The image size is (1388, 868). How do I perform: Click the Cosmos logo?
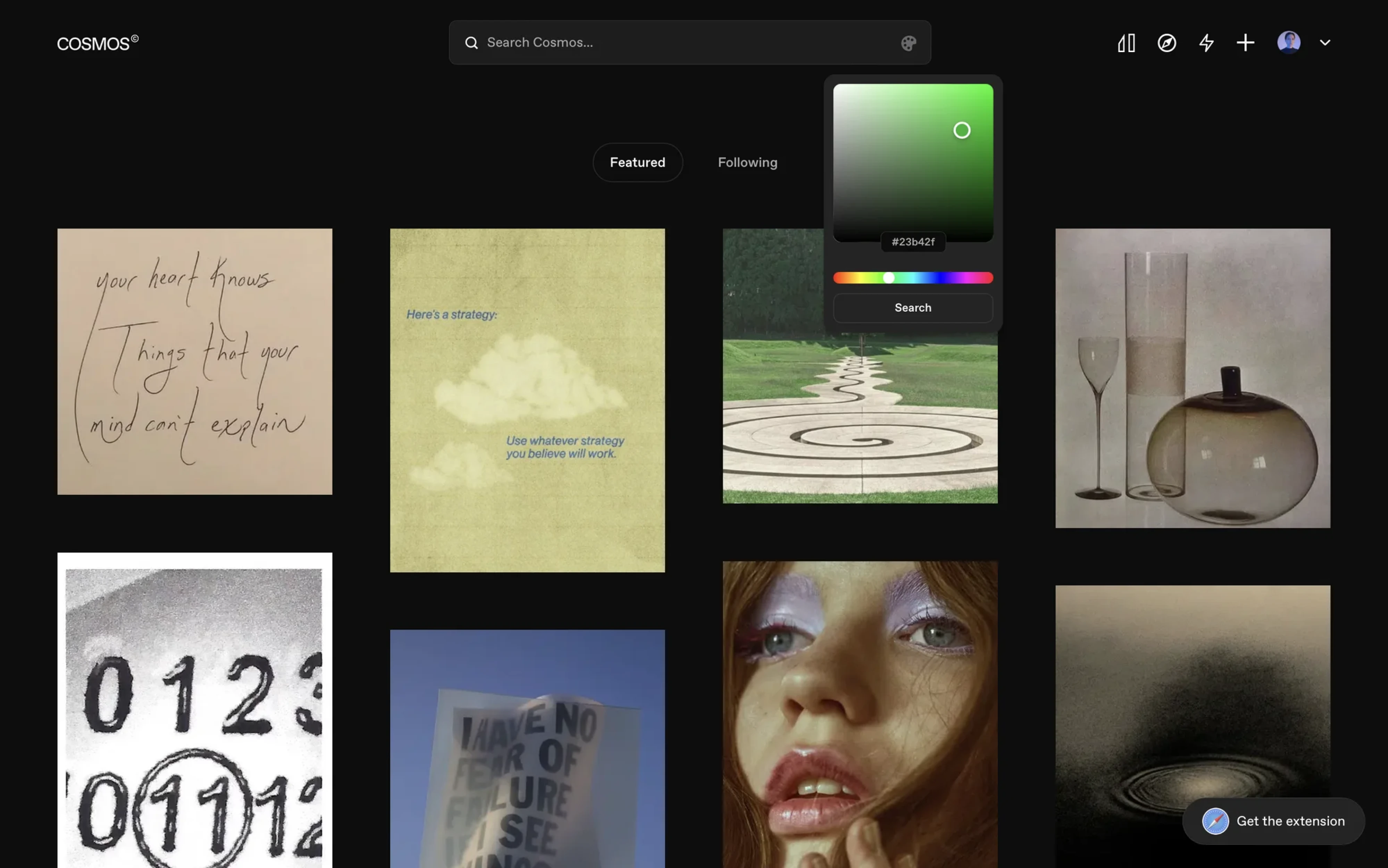[98, 43]
